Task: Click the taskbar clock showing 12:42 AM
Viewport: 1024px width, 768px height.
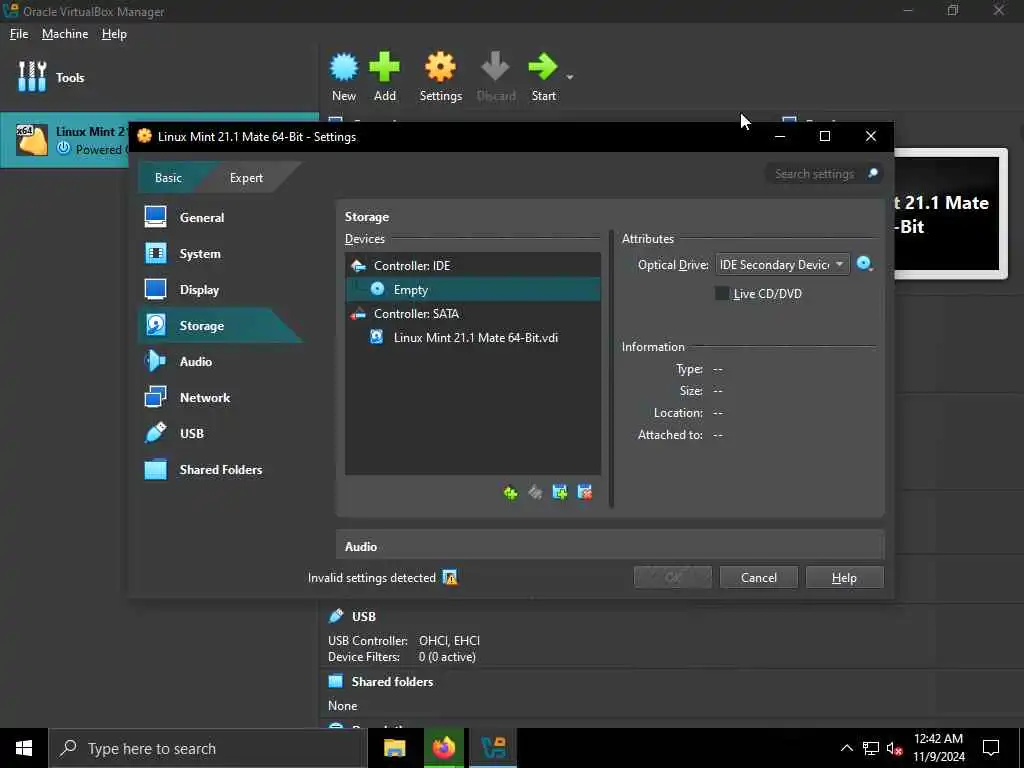Action: pyautogui.click(x=938, y=748)
